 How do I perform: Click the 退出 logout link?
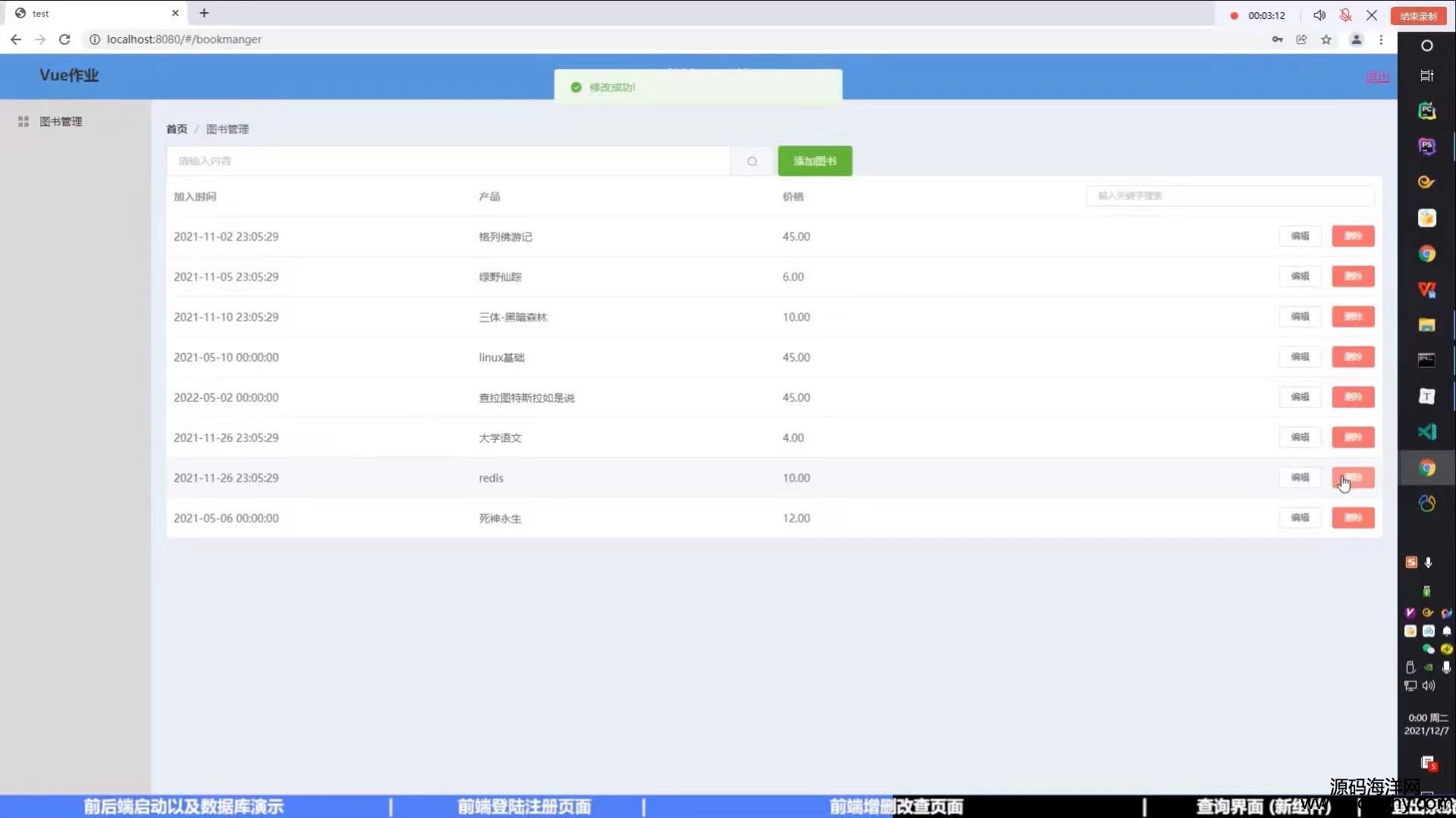point(1376,77)
